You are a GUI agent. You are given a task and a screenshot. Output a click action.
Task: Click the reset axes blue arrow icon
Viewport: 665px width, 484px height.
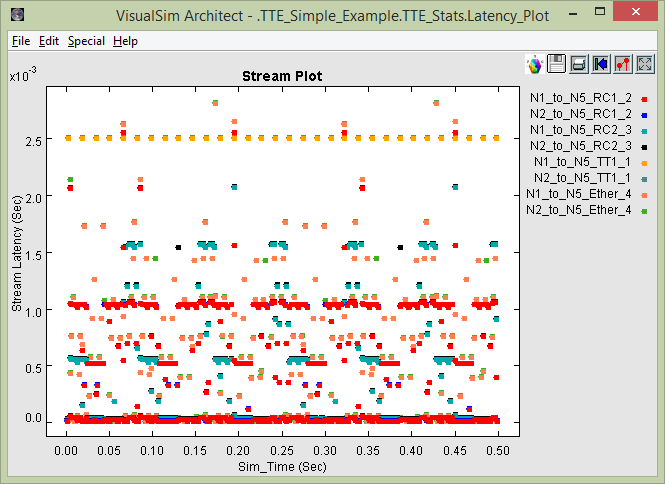(601, 65)
